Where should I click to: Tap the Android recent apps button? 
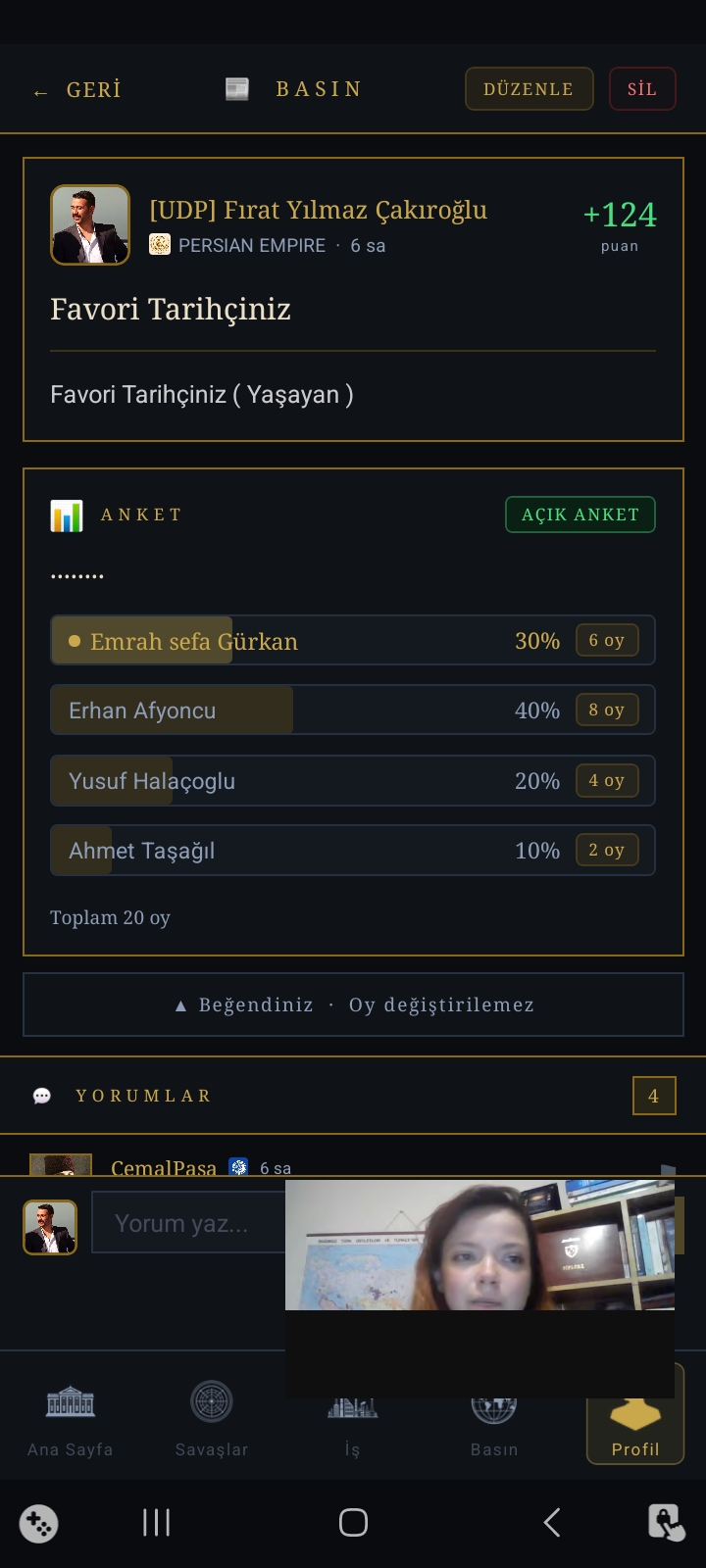point(157,1522)
